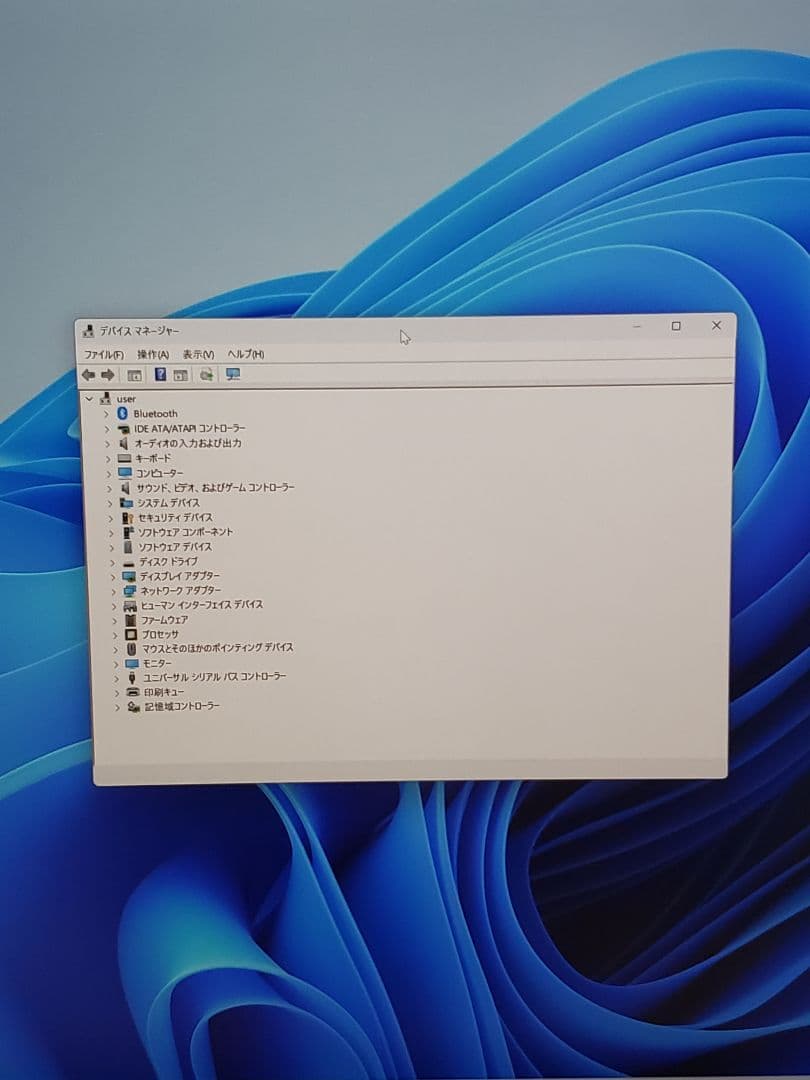Open the 表示(V) menu

196,354
